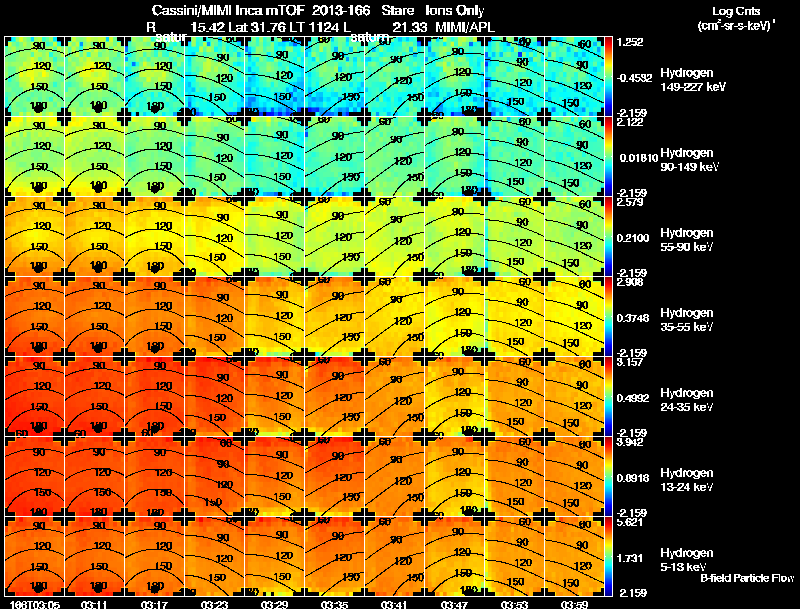
Task: Click the 03:53 time label
Action: click(x=514, y=604)
